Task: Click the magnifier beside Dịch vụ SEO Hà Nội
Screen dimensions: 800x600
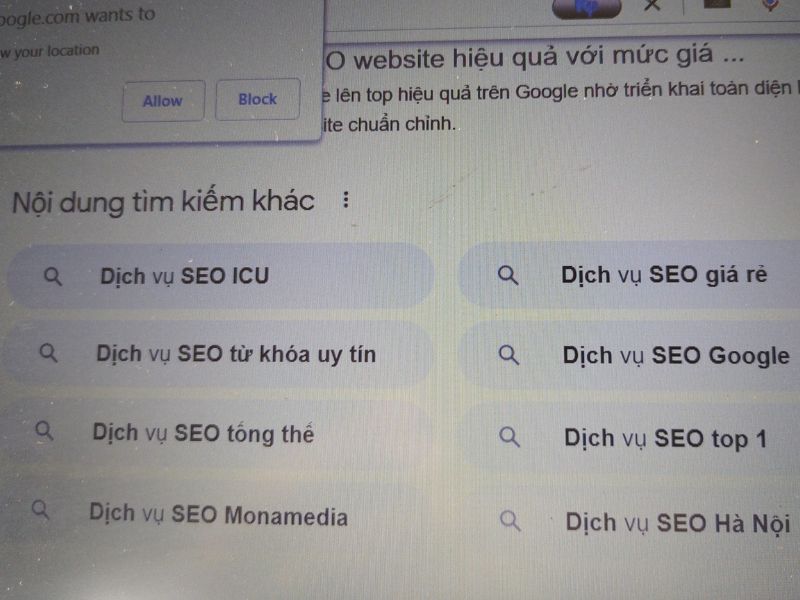Action: point(511,520)
